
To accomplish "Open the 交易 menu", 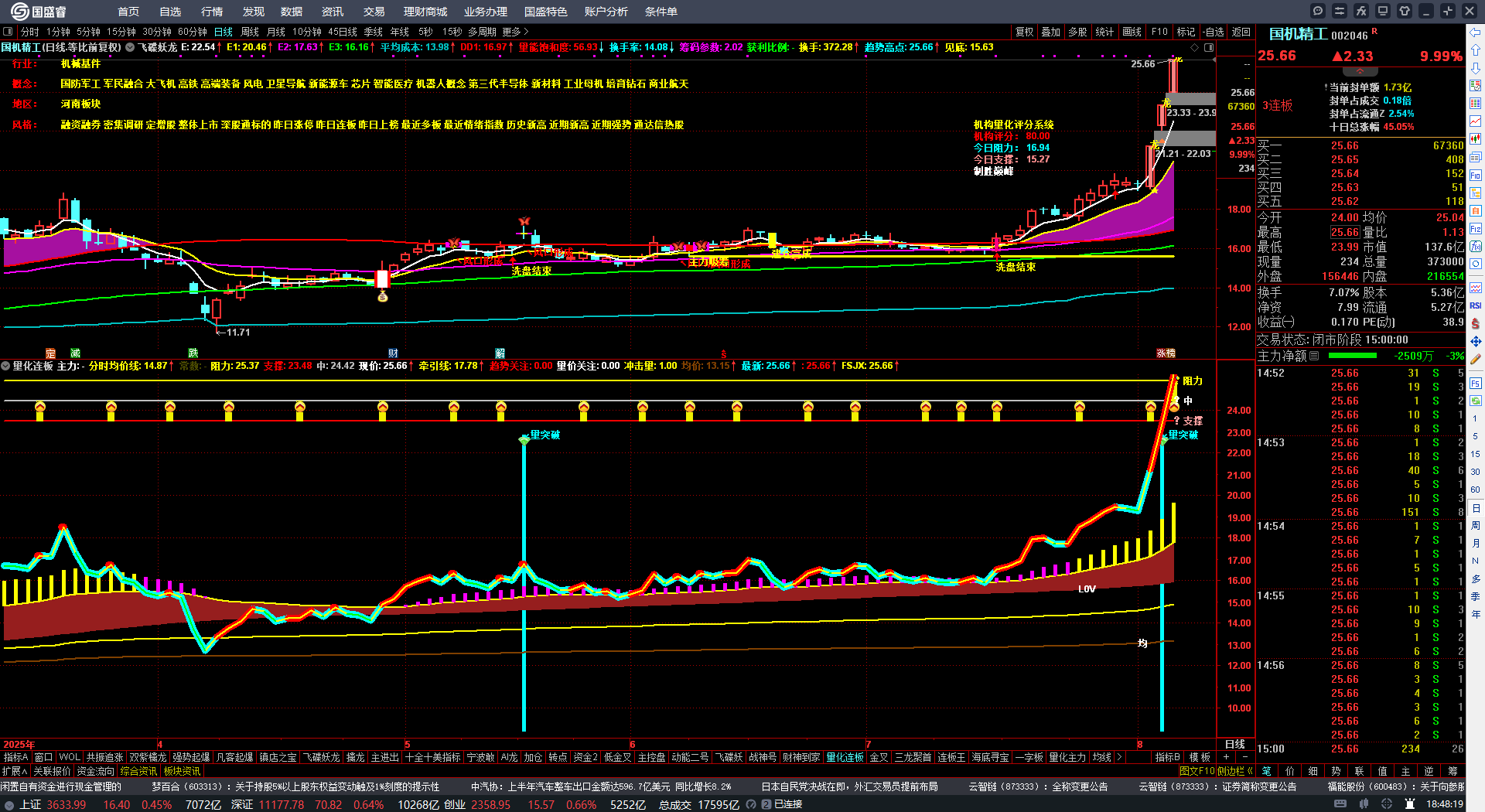I will point(374,12).
